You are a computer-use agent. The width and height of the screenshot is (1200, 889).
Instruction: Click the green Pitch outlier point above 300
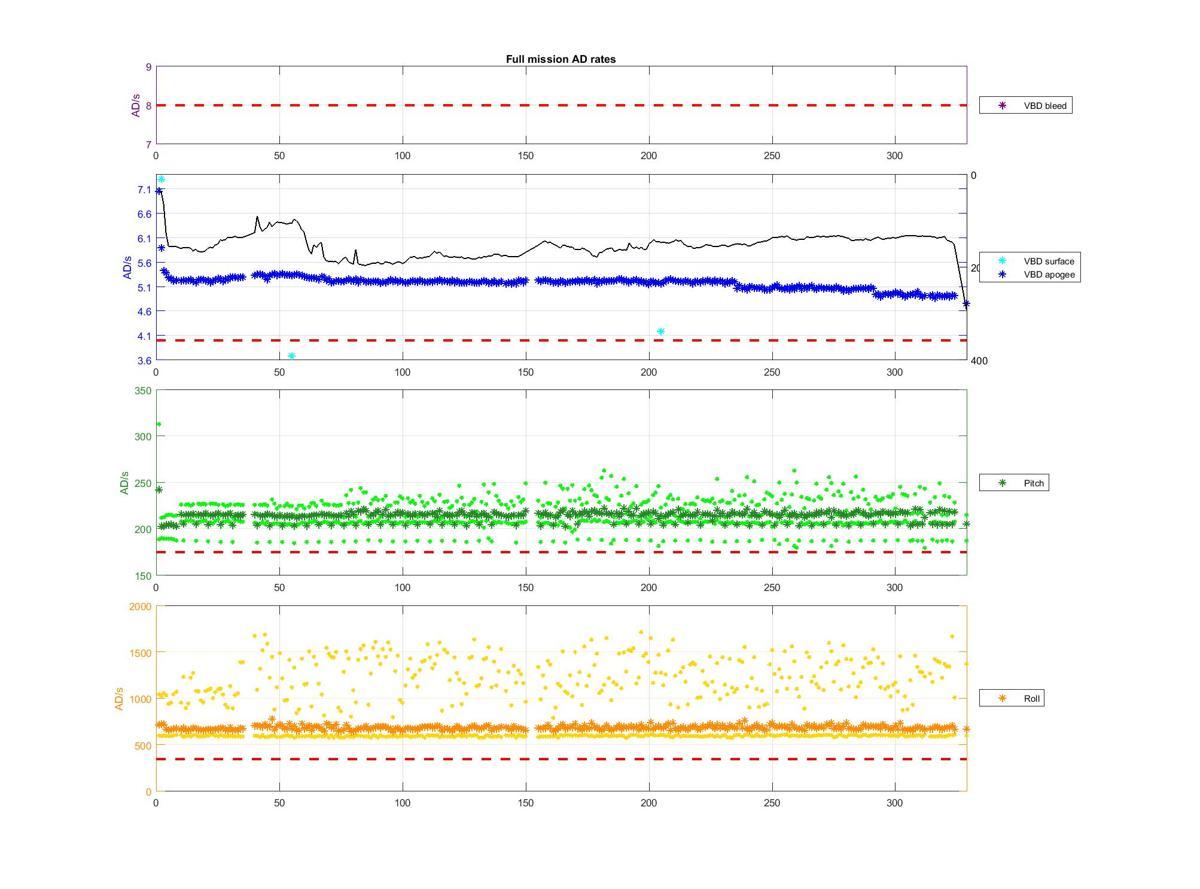tap(158, 424)
